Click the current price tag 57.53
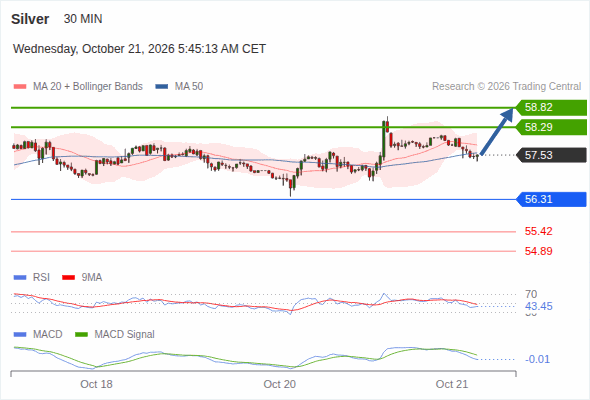This screenshot has height=400, width=590. [x=551, y=155]
